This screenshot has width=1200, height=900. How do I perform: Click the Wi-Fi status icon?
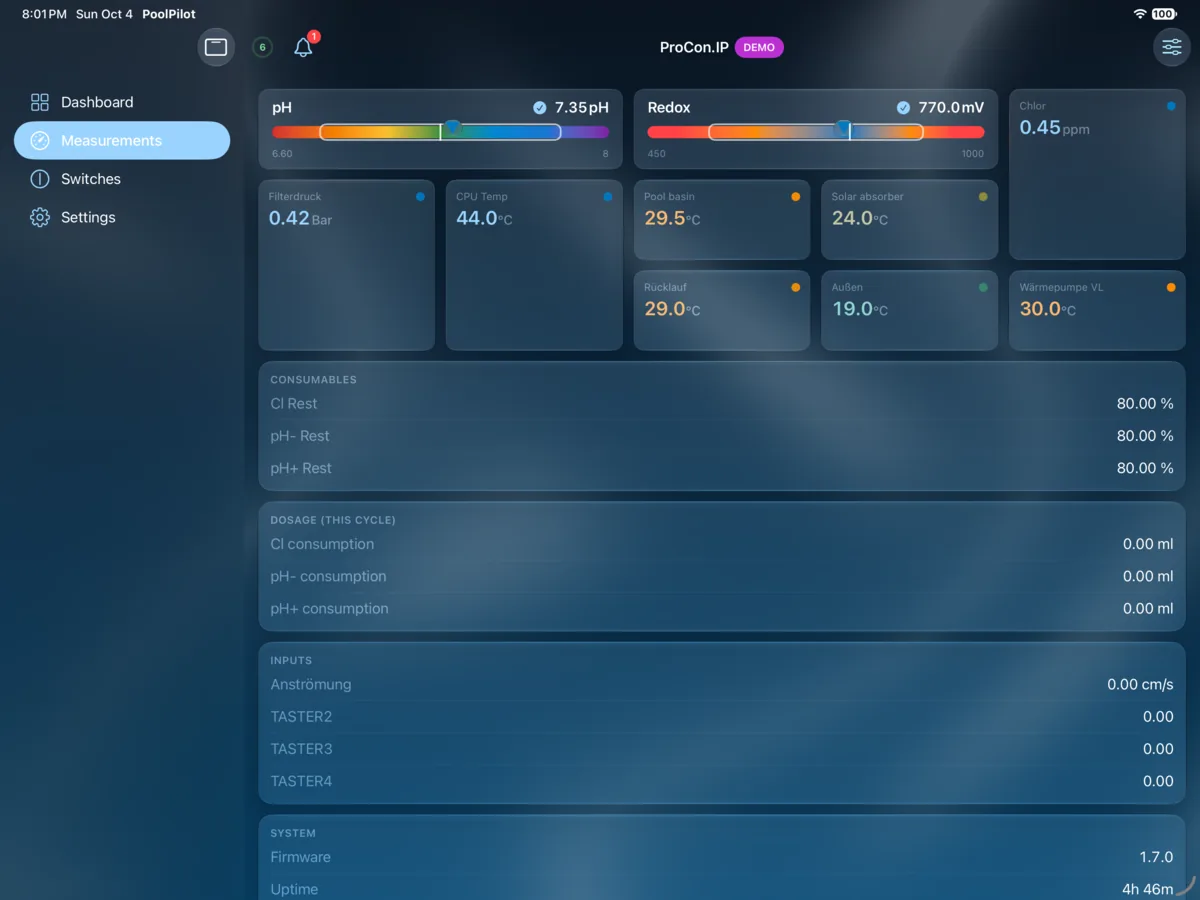(x=1140, y=14)
